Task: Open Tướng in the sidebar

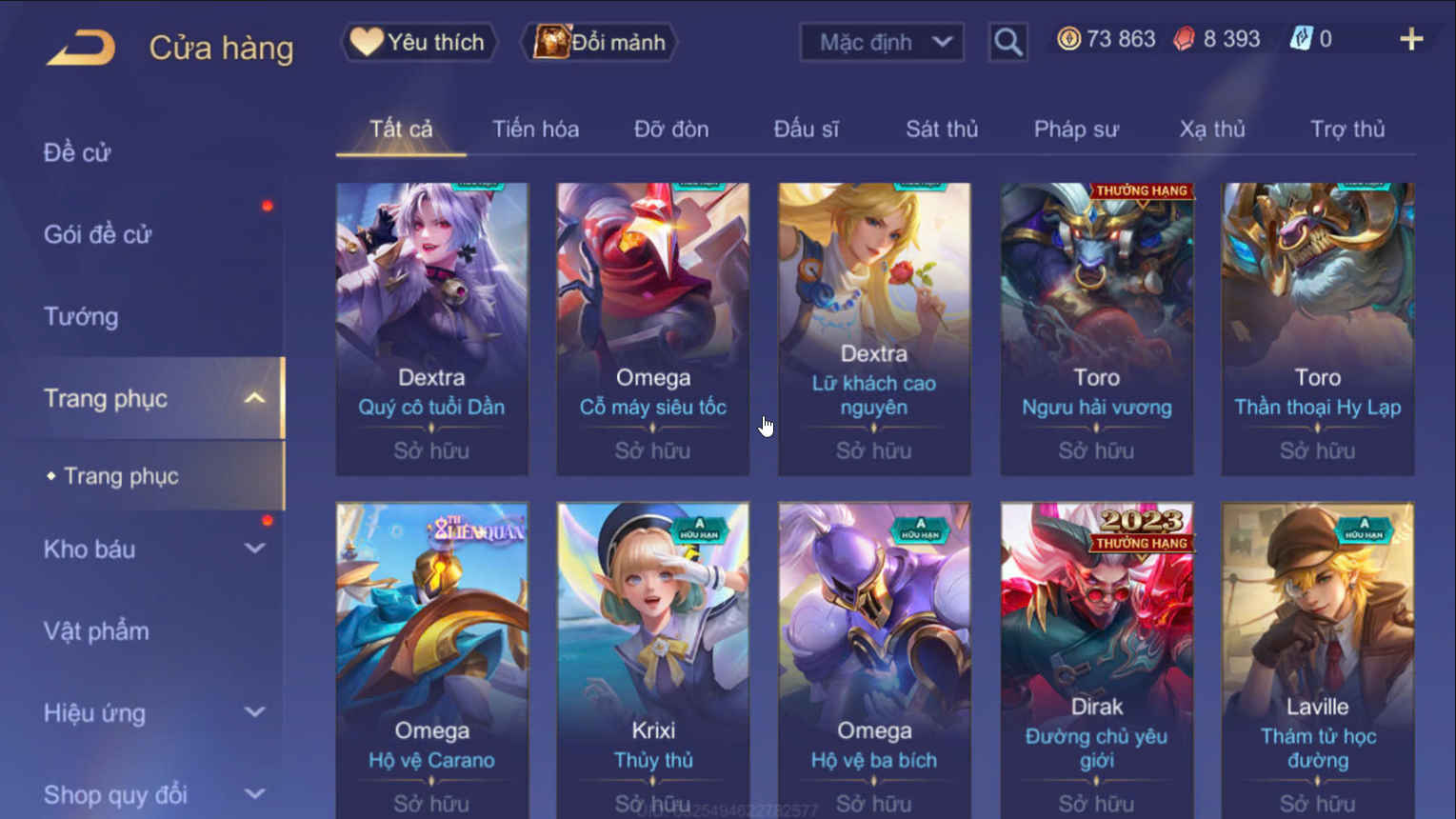Action: [x=81, y=316]
